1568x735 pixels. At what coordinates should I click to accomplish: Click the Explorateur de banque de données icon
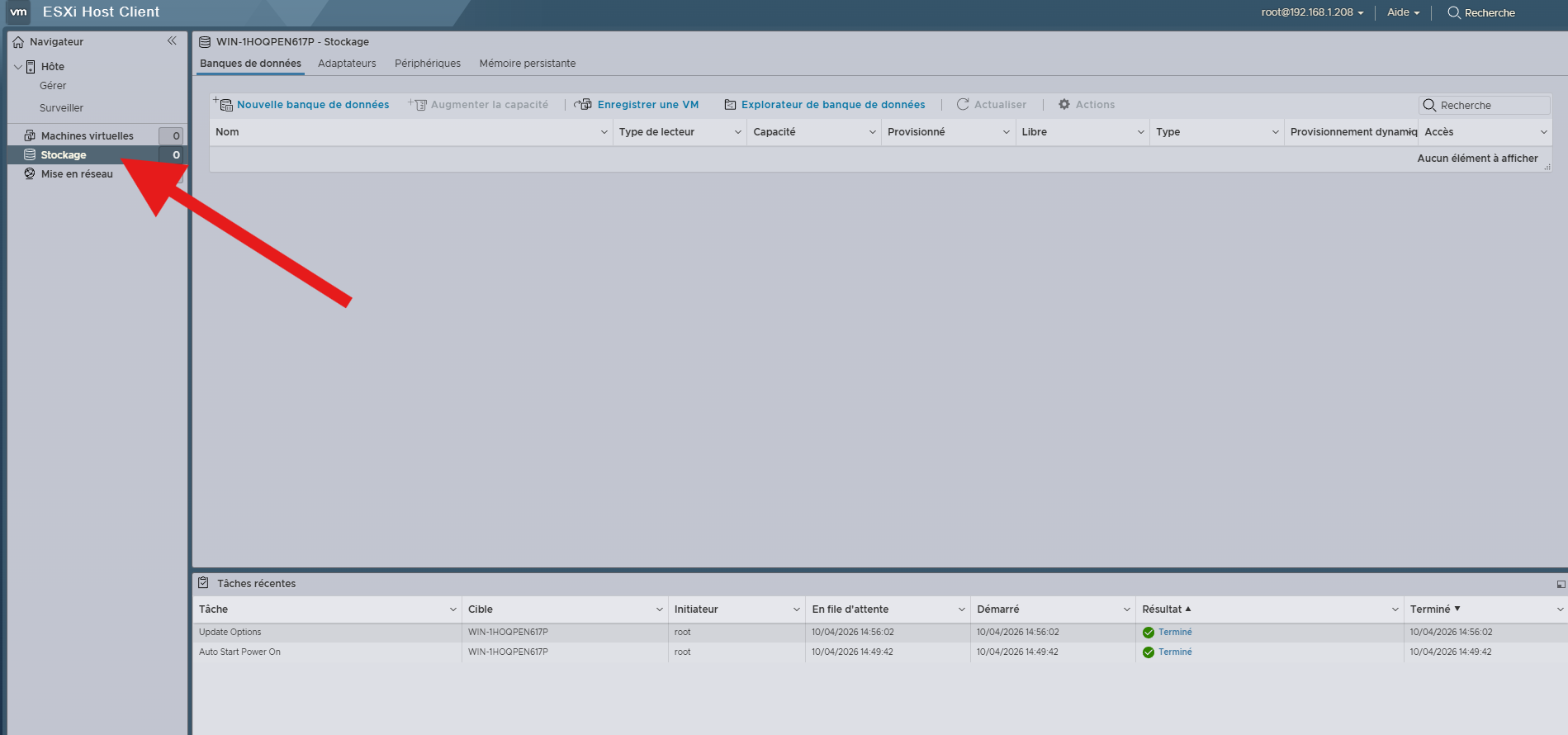730,105
